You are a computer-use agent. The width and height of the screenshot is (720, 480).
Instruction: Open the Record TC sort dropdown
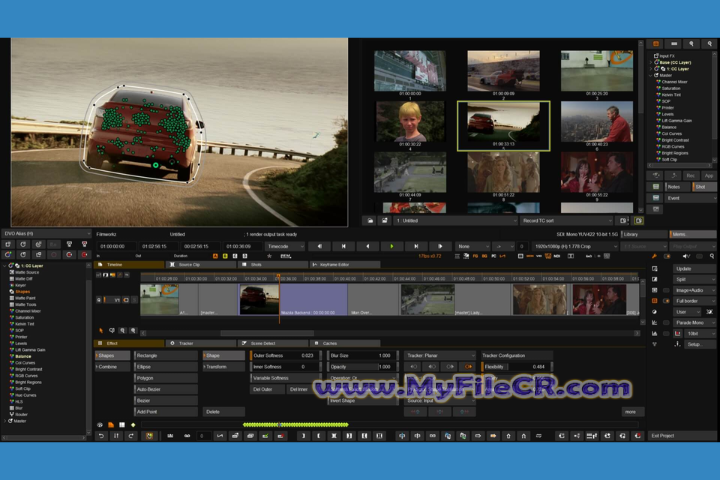tap(567, 220)
